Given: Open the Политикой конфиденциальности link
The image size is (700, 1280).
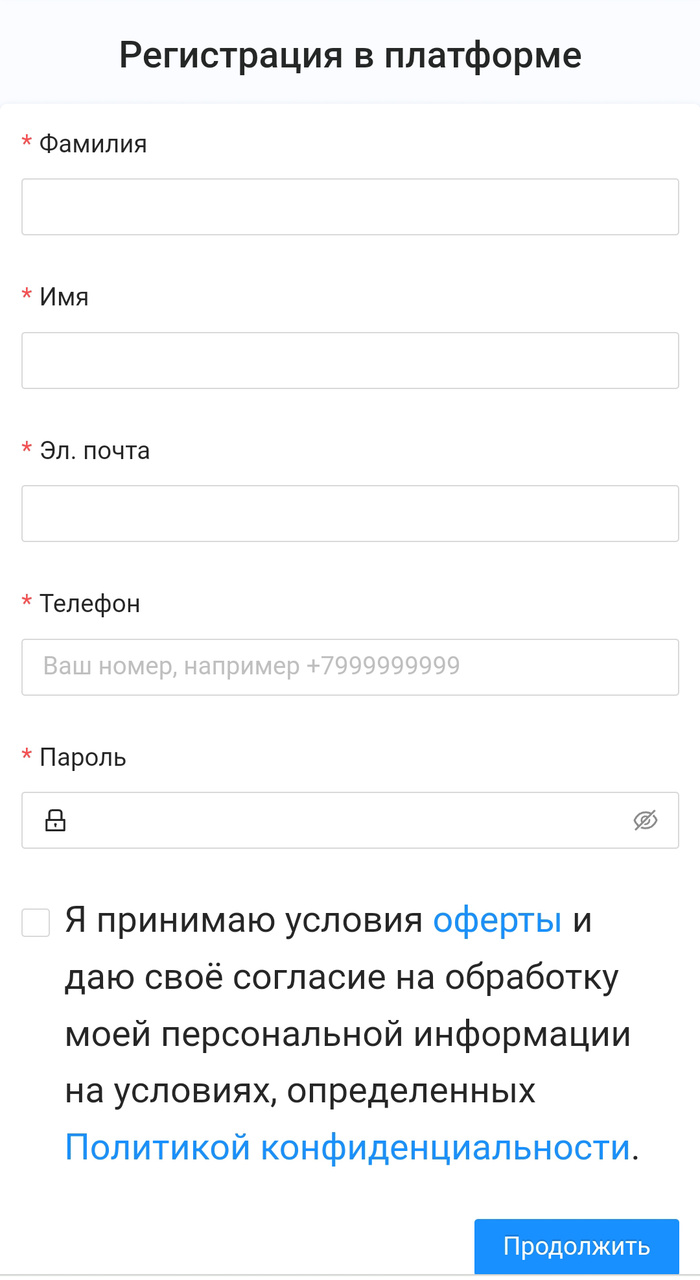Looking at the screenshot, I should pyautogui.click(x=348, y=1147).
